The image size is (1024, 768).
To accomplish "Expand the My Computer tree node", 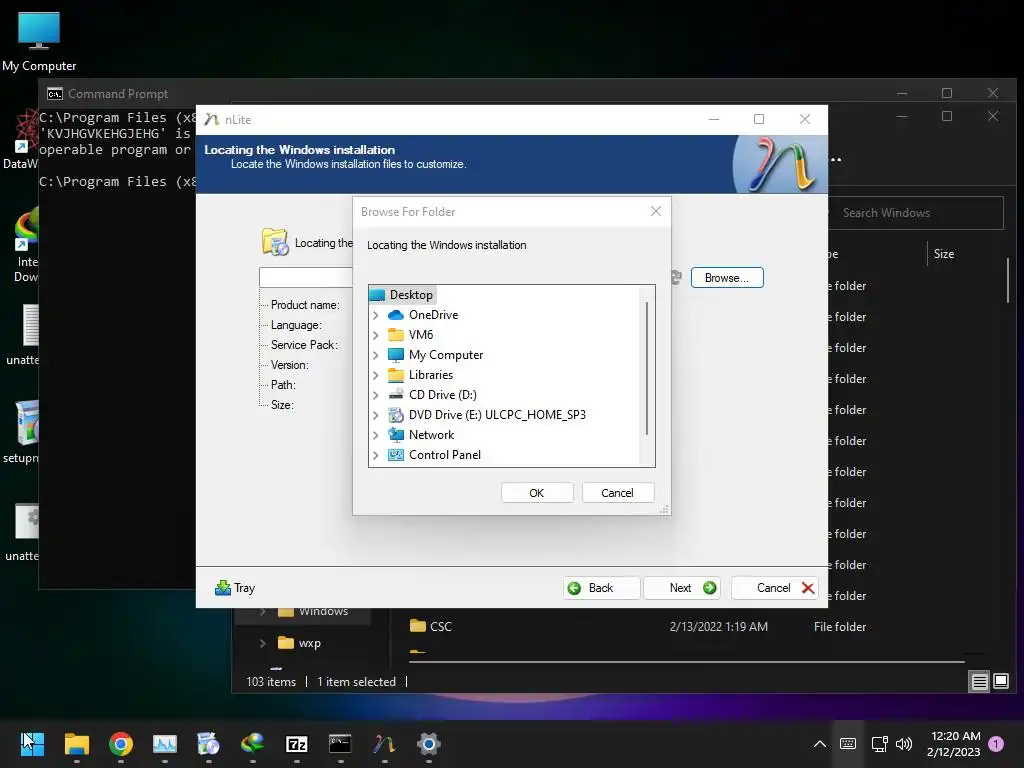I will (x=376, y=355).
